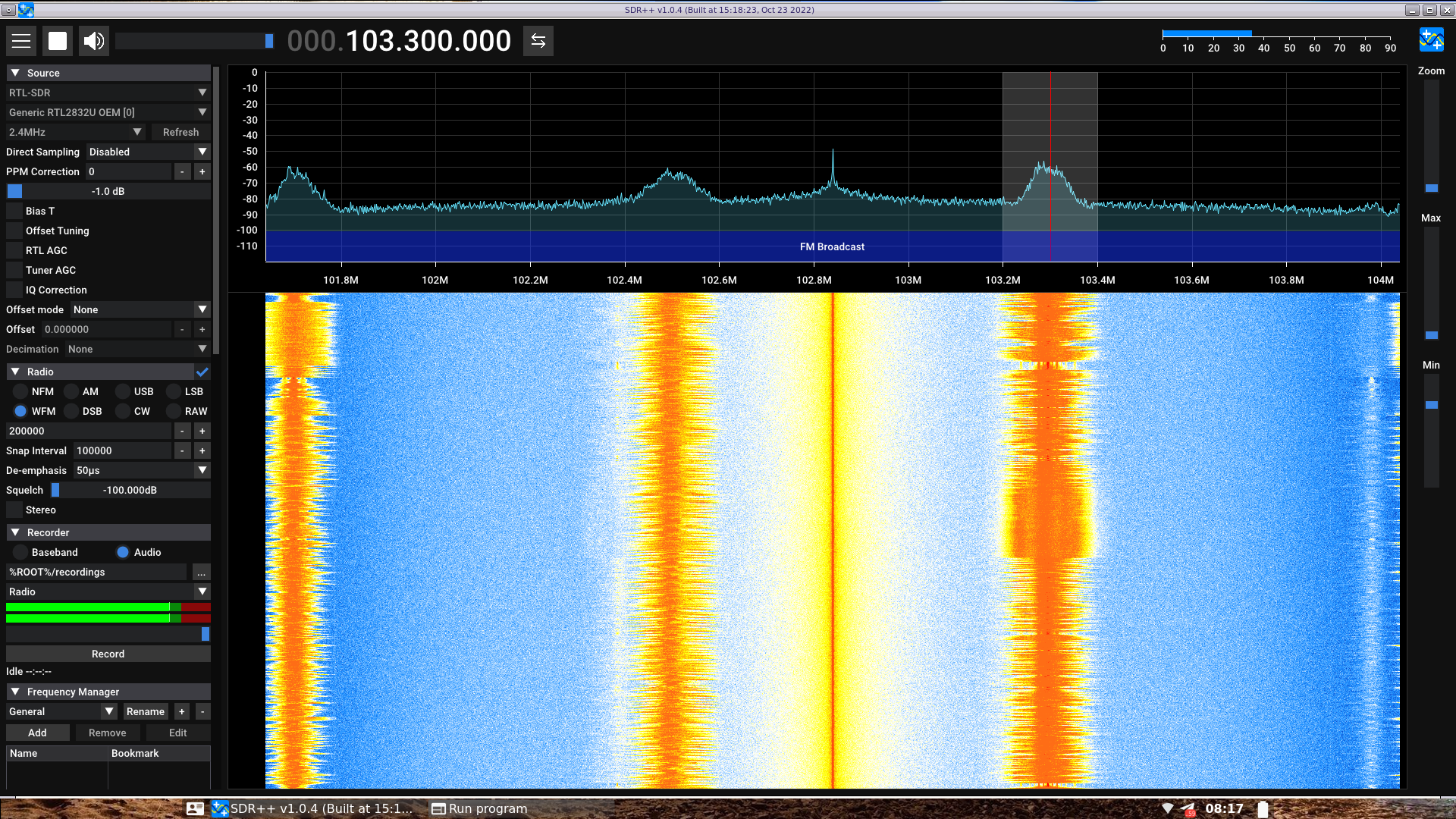Click the SDR++ logo icon at top right
1456x819 pixels.
click(1432, 39)
